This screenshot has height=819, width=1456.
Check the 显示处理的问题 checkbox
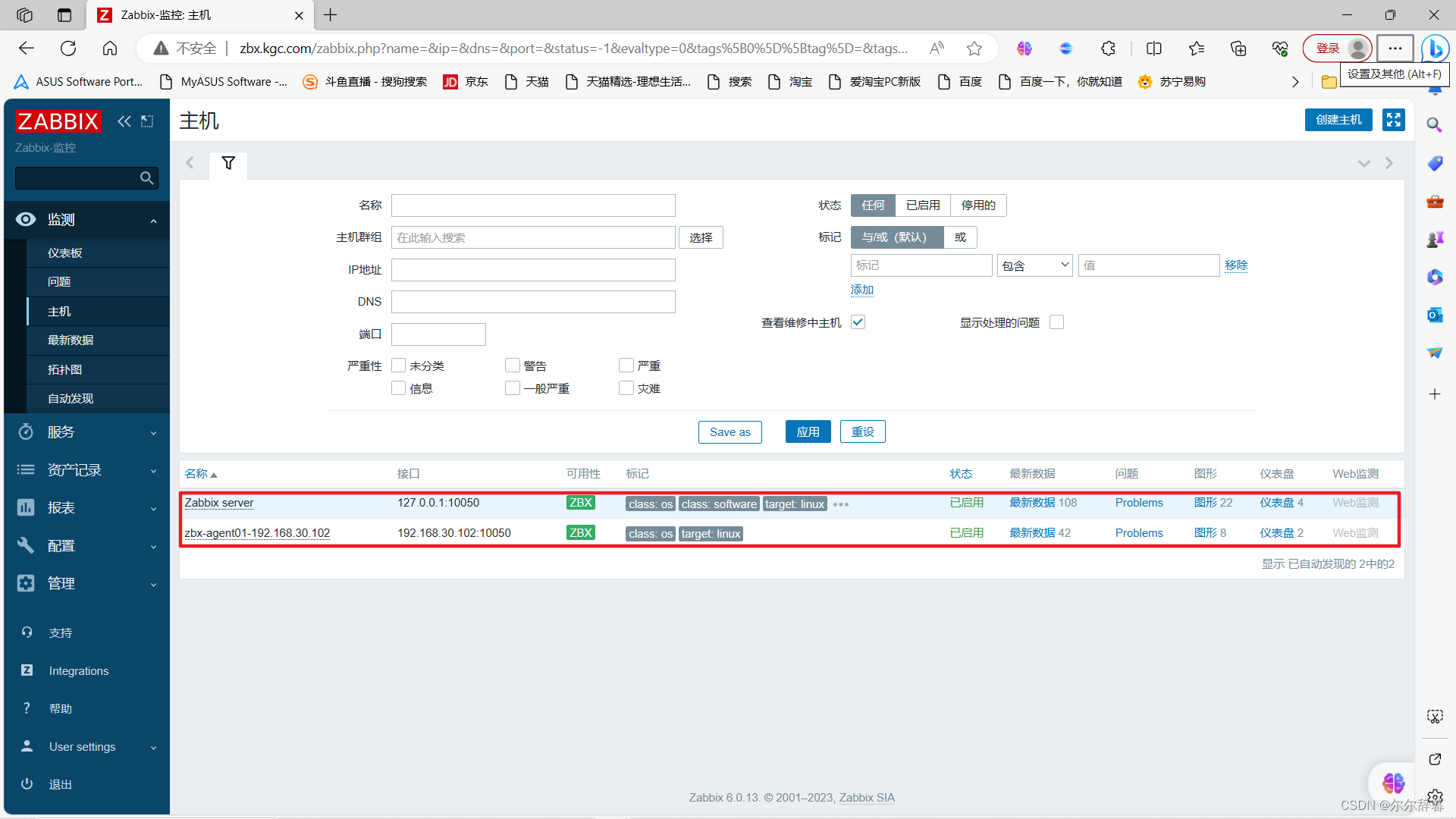[x=1056, y=322]
